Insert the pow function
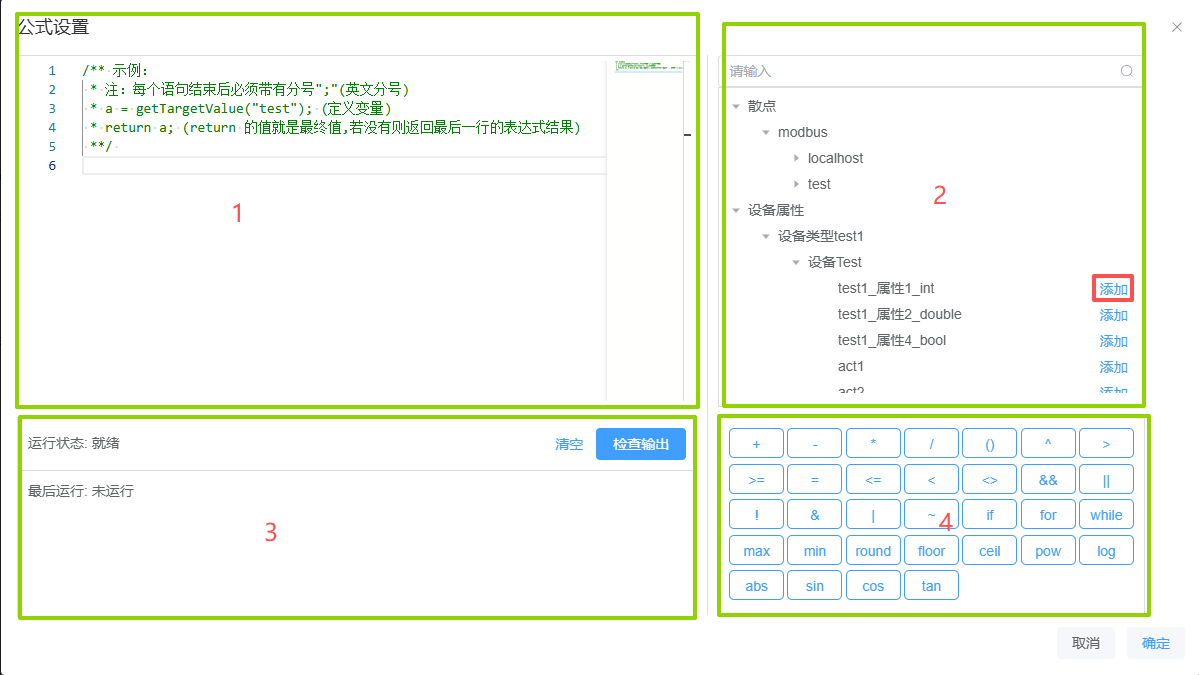1199x675 pixels. (x=1048, y=550)
